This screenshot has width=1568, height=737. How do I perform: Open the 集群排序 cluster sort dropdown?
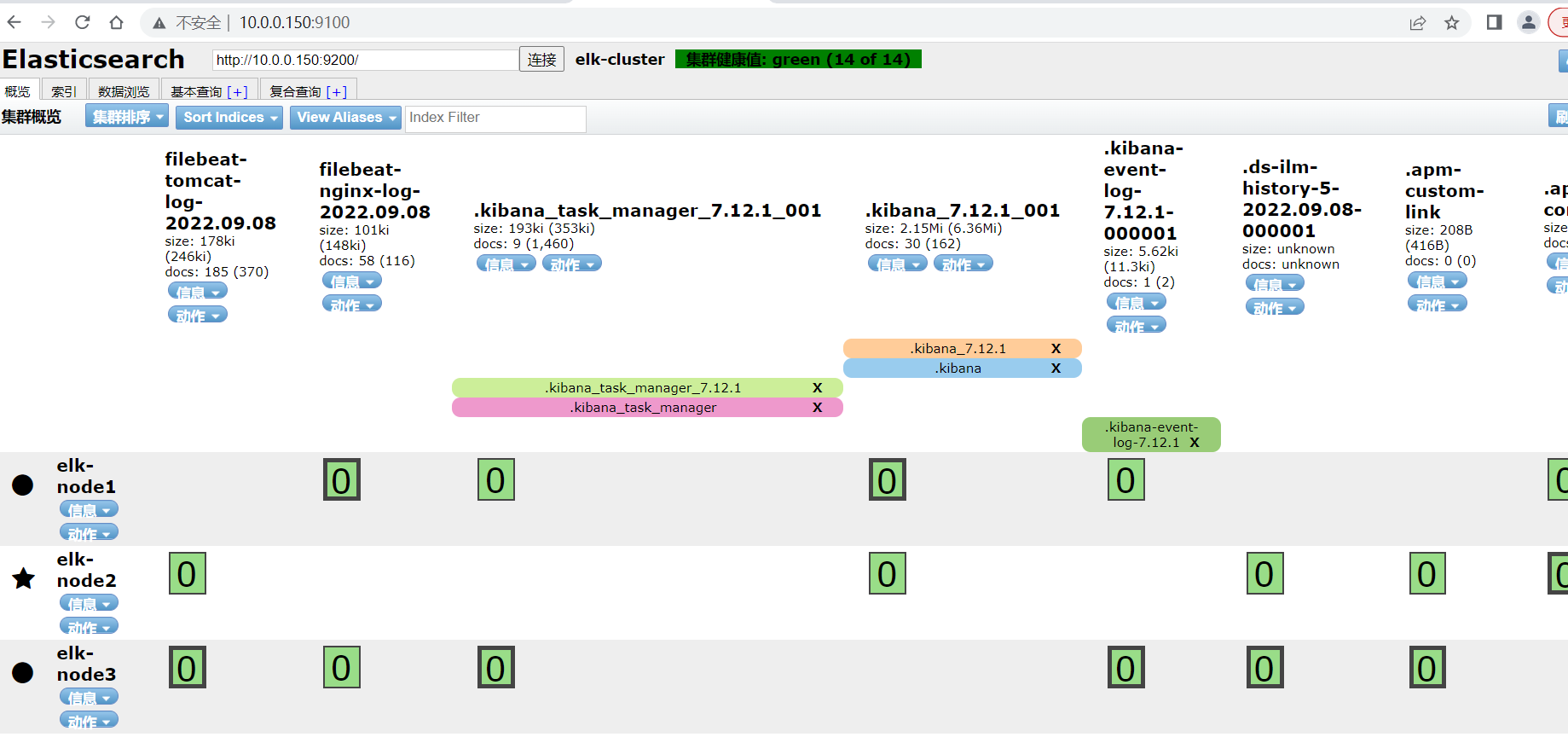(x=127, y=118)
